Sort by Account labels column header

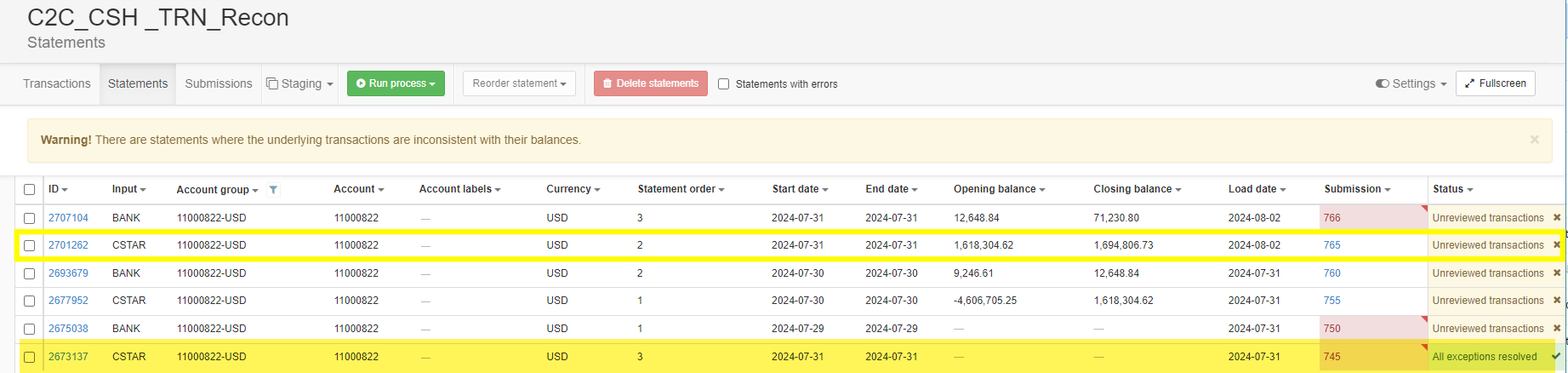click(x=459, y=189)
